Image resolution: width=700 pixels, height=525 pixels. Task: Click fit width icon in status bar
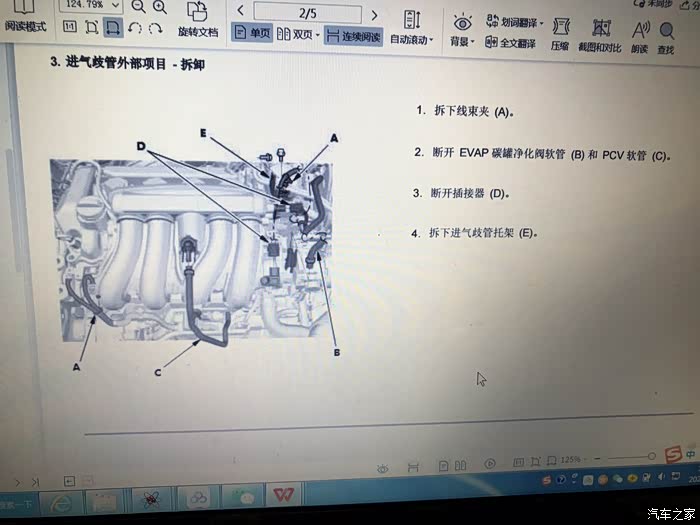click(x=552, y=461)
